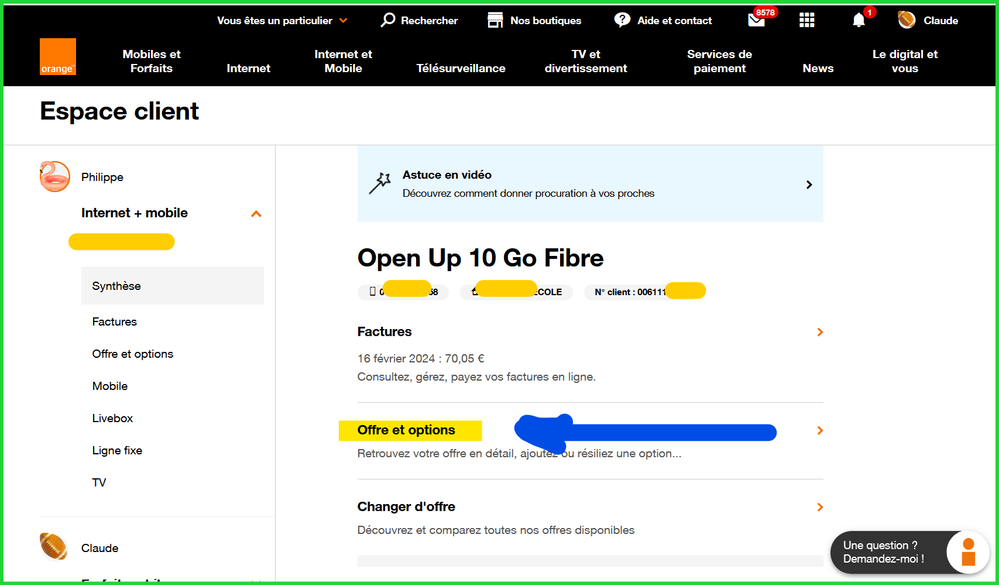Image resolution: width=999 pixels, height=585 pixels.
Task: Click the Espace client page heading
Action: (x=119, y=112)
